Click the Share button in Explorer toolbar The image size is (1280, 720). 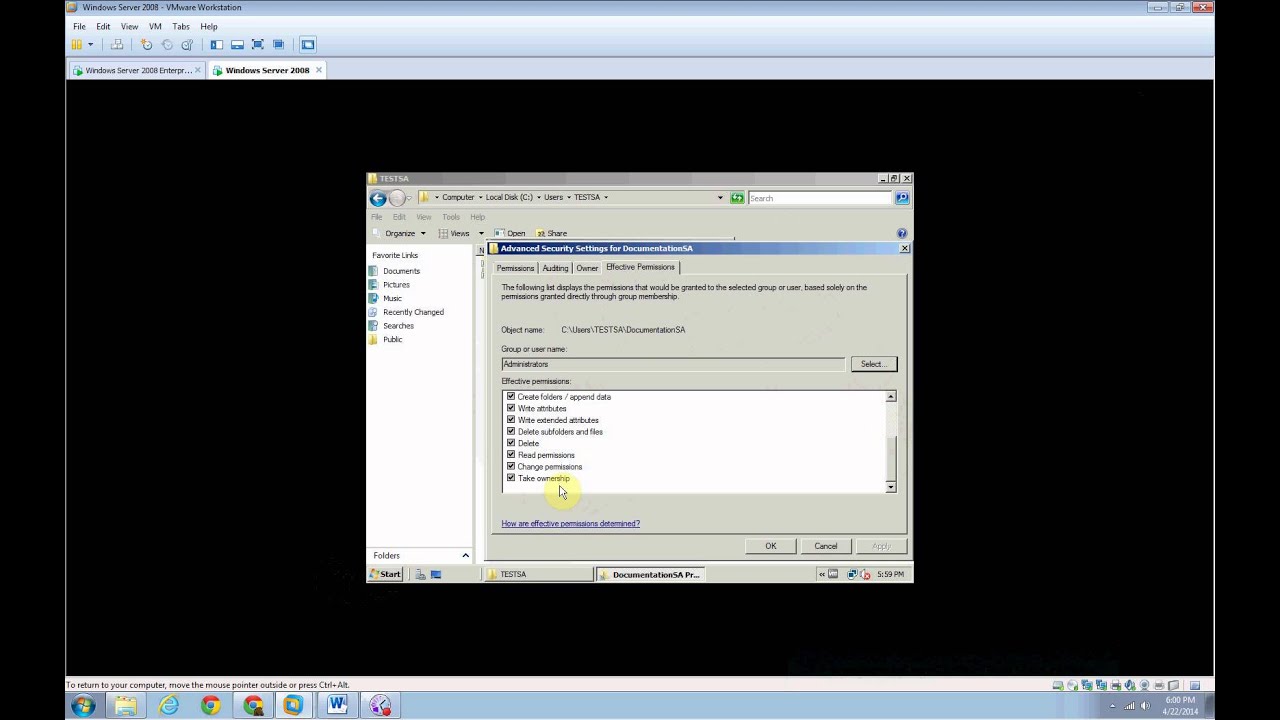tap(550, 233)
